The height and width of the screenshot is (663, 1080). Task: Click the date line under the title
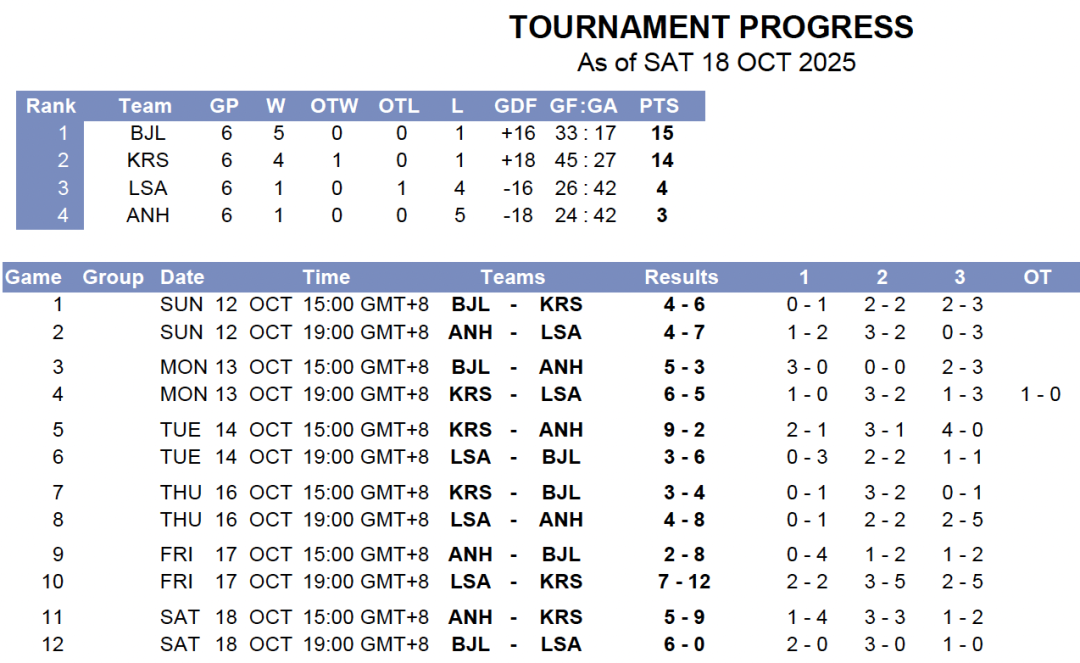coord(716,62)
